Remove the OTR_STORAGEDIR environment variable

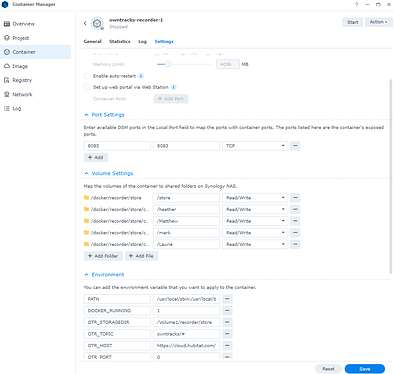(x=227, y=322)
